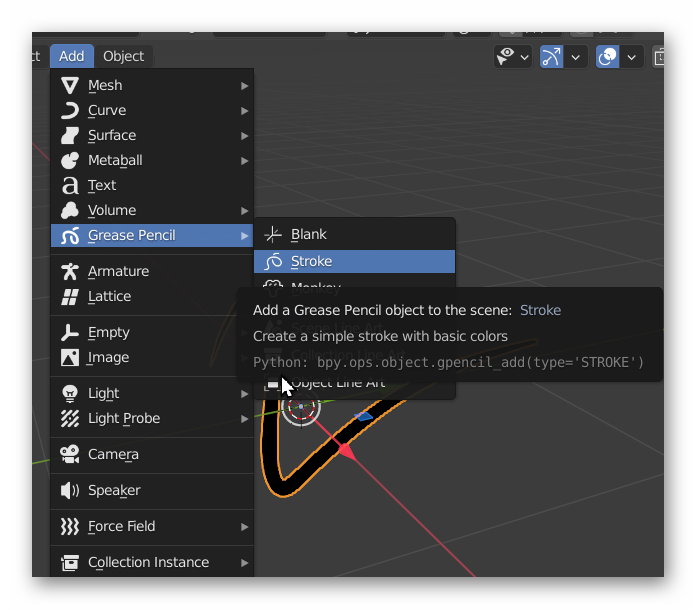Toggle the Show Gizmo button

pos(551,57)
